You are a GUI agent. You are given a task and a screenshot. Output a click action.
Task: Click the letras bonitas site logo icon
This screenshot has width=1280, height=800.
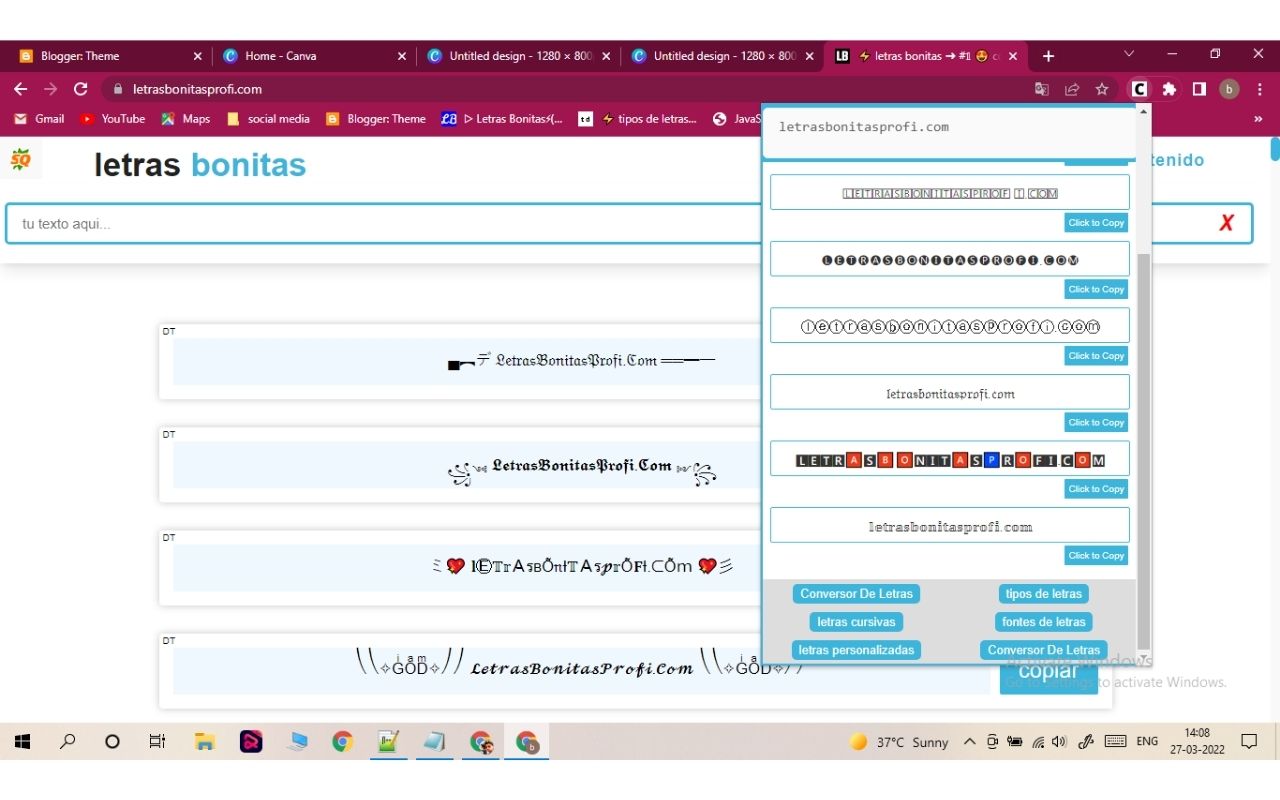coord(21,161)
